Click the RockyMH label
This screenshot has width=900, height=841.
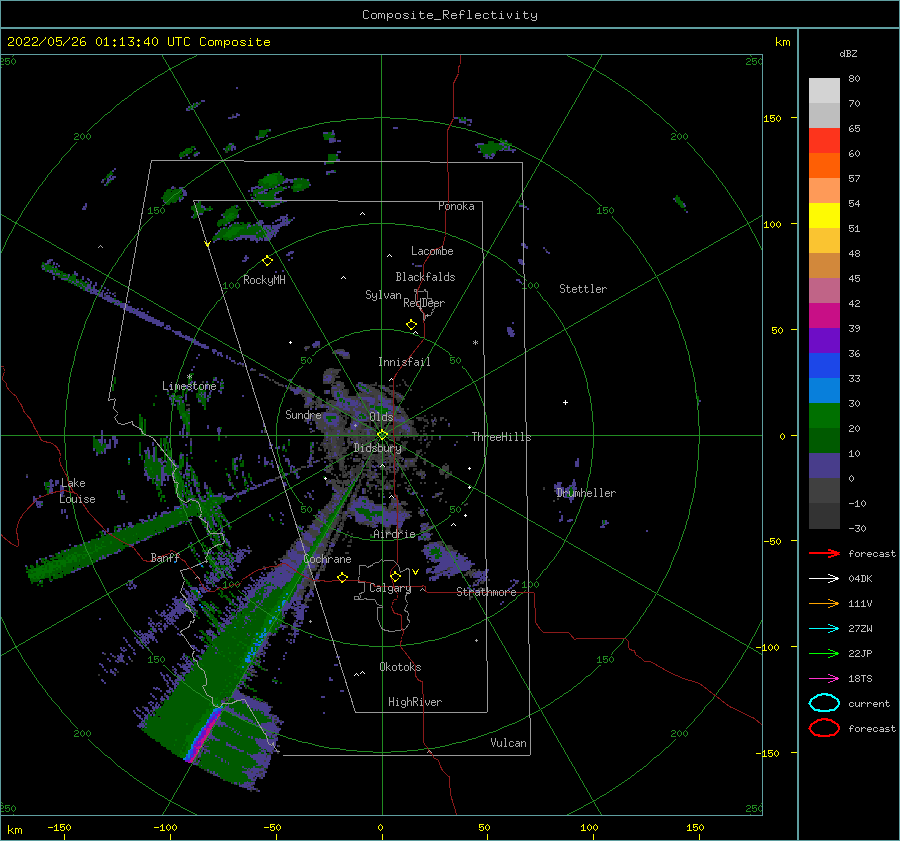[264, 280]
